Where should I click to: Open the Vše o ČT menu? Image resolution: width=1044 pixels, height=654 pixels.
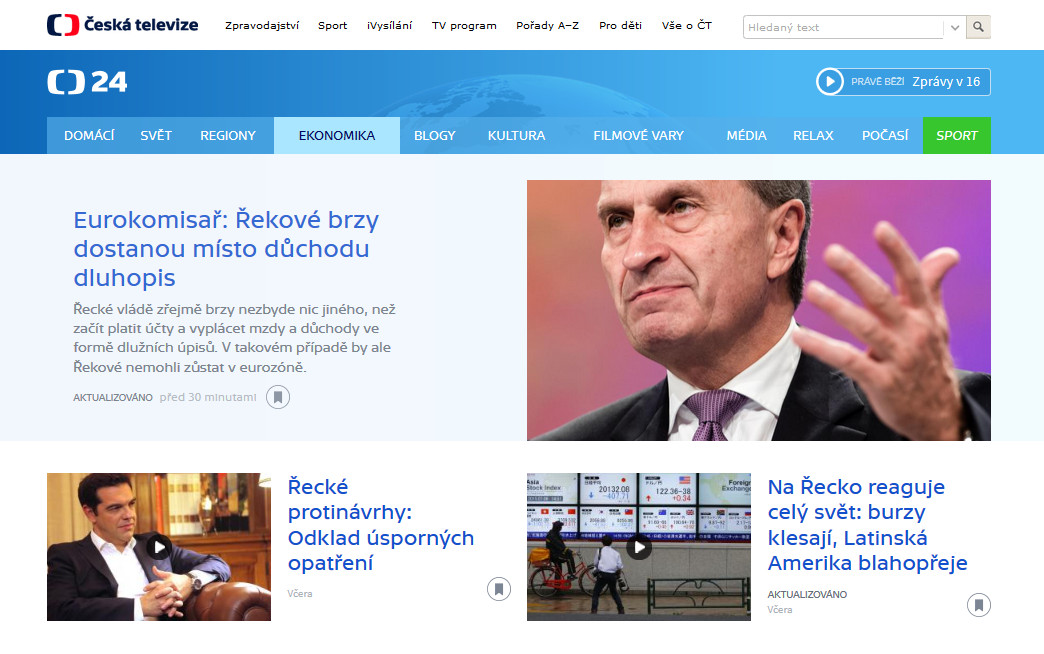[687, 26]
